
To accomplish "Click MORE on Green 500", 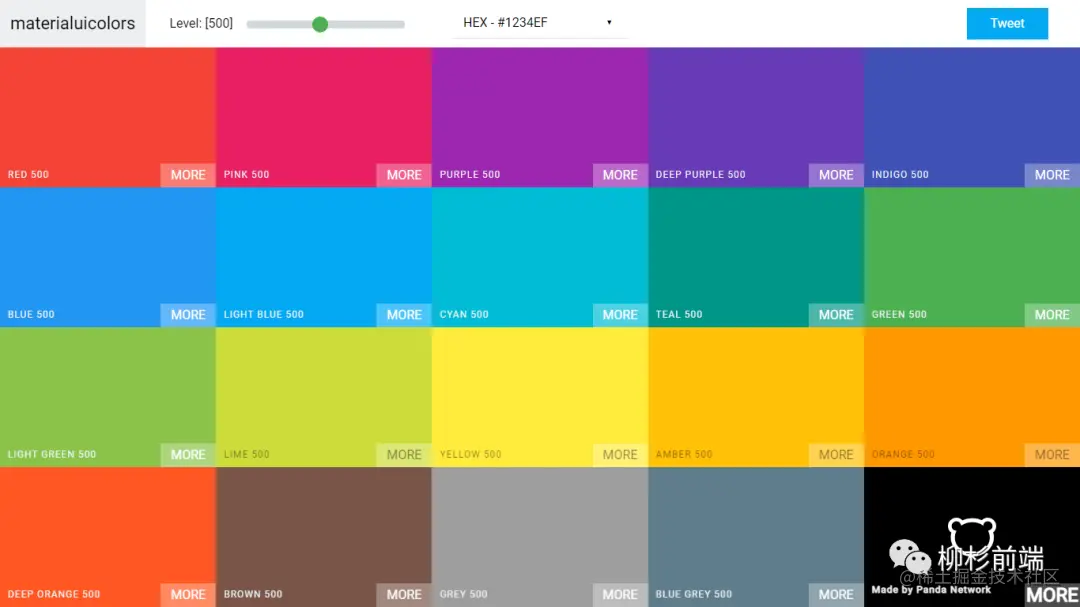I will point(1052,315).
